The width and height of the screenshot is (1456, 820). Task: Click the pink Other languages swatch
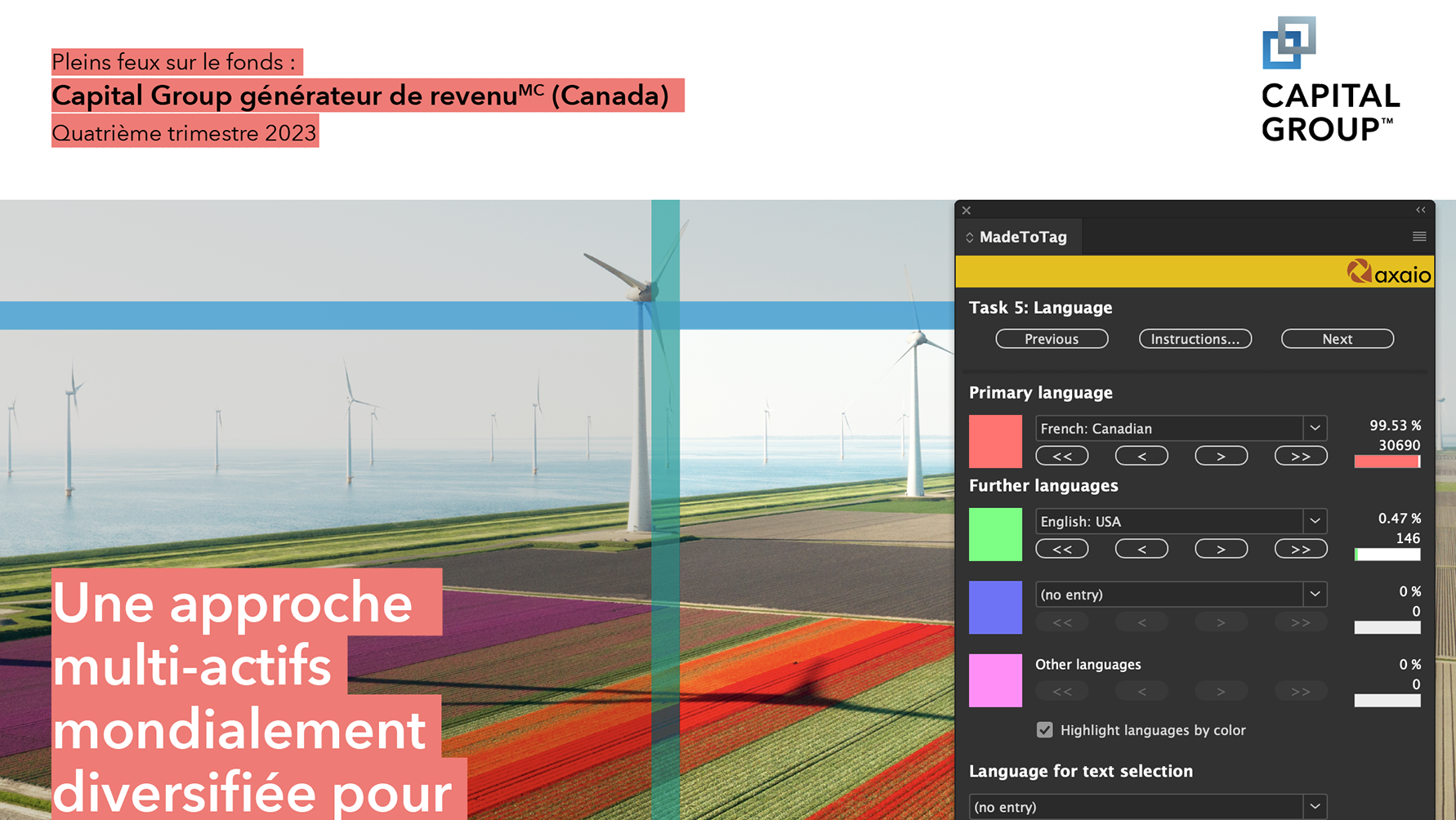pos(995,680)
